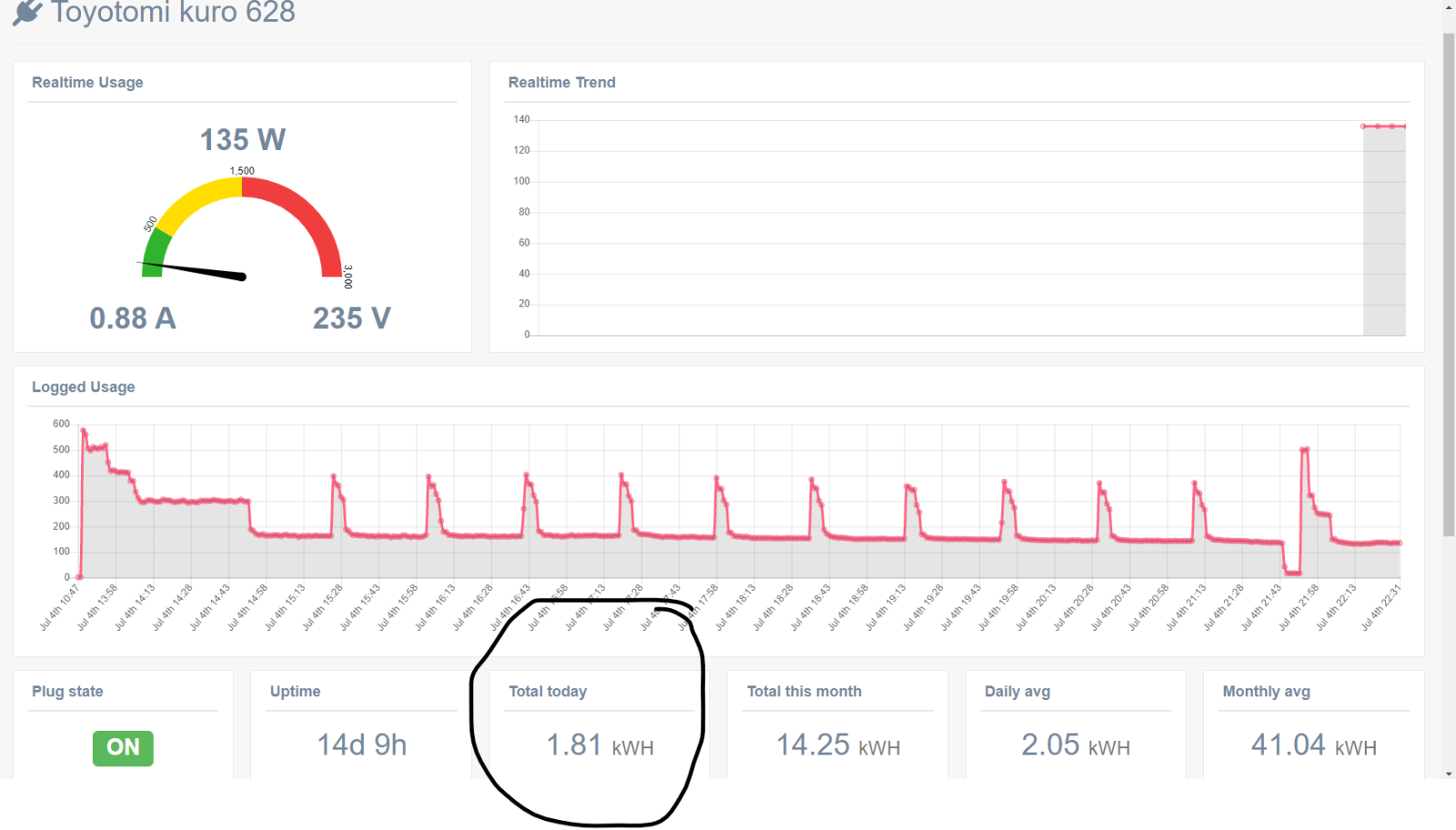Viewport: 1456px width, 830px height.
Task: Click the Total today value 1.81 kWH
Action: point(600,745)
